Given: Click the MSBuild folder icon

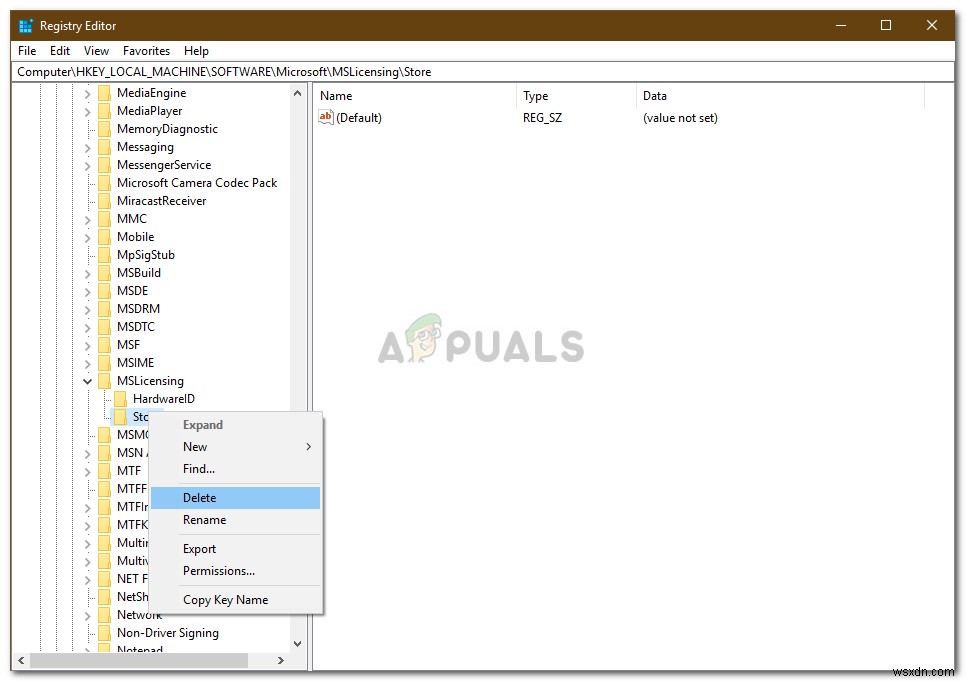Looking at the screenshot, I should (105, 273).
